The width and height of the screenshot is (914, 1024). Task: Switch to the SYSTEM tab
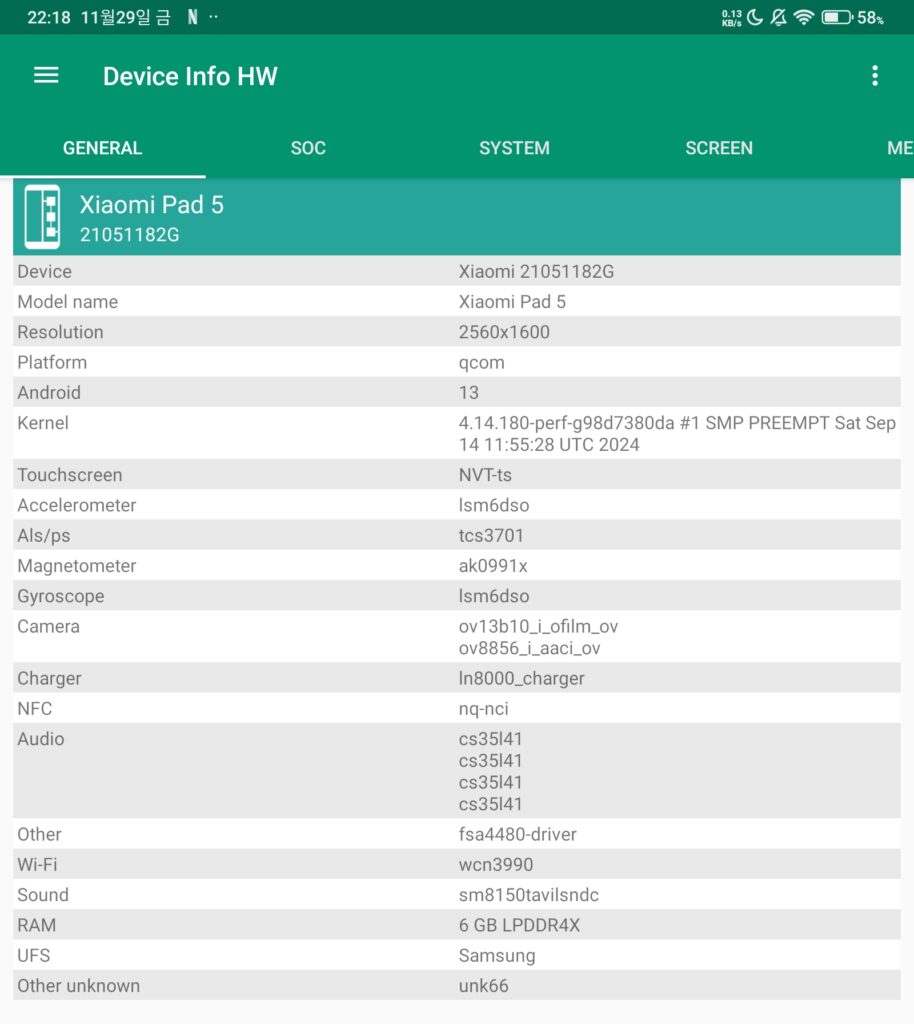tap(514, 148)
